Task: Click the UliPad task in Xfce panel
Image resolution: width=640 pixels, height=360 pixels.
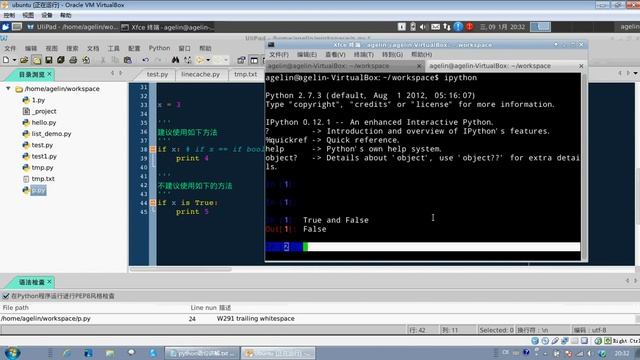Action: click(73, 27)
